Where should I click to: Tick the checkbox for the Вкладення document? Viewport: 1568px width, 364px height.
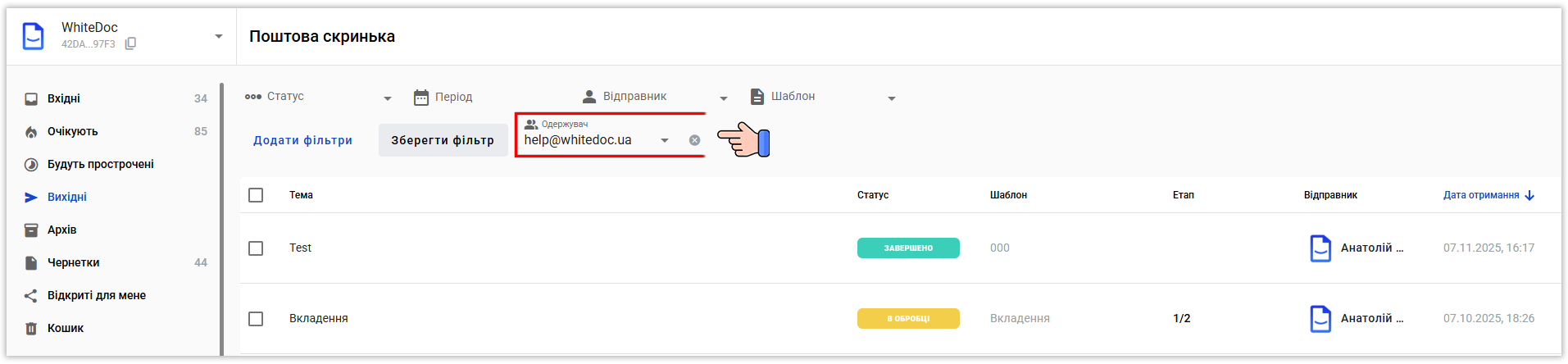[256, 318]
